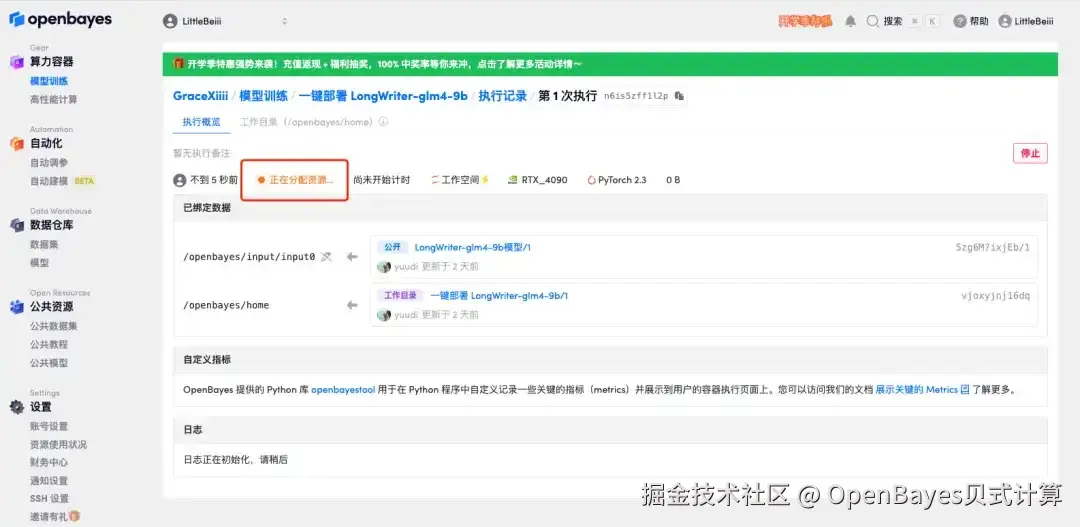Open the 数据仓库 section icon
Screen dimensions: 1080x527
pos(17,225)
